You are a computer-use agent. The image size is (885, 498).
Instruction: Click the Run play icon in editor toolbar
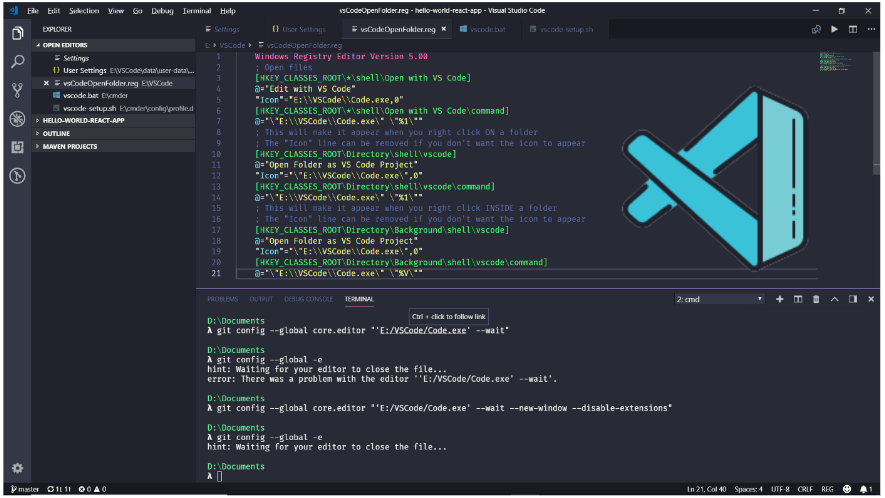834,29
